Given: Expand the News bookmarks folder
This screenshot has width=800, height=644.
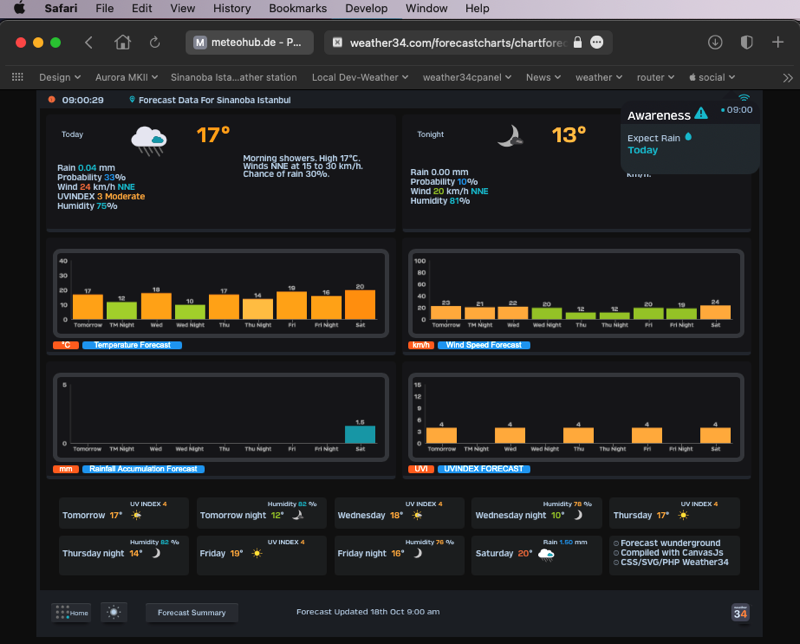Looking at the screenshot, I should (x=543, y=78).
